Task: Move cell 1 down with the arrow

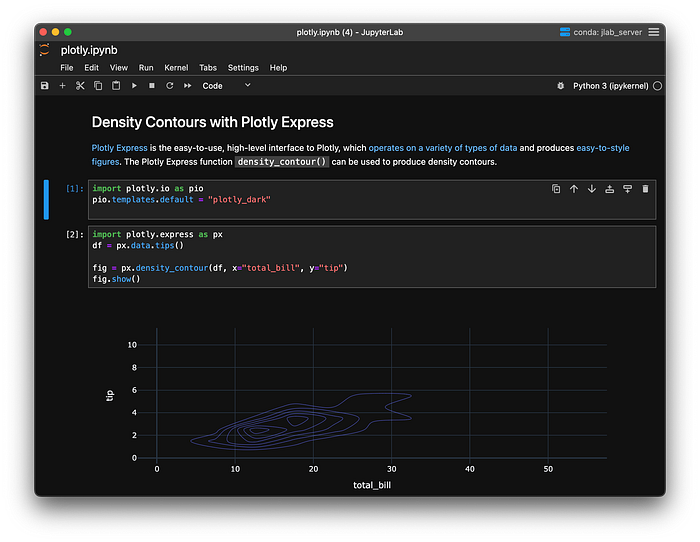Action: click(592, 189)
